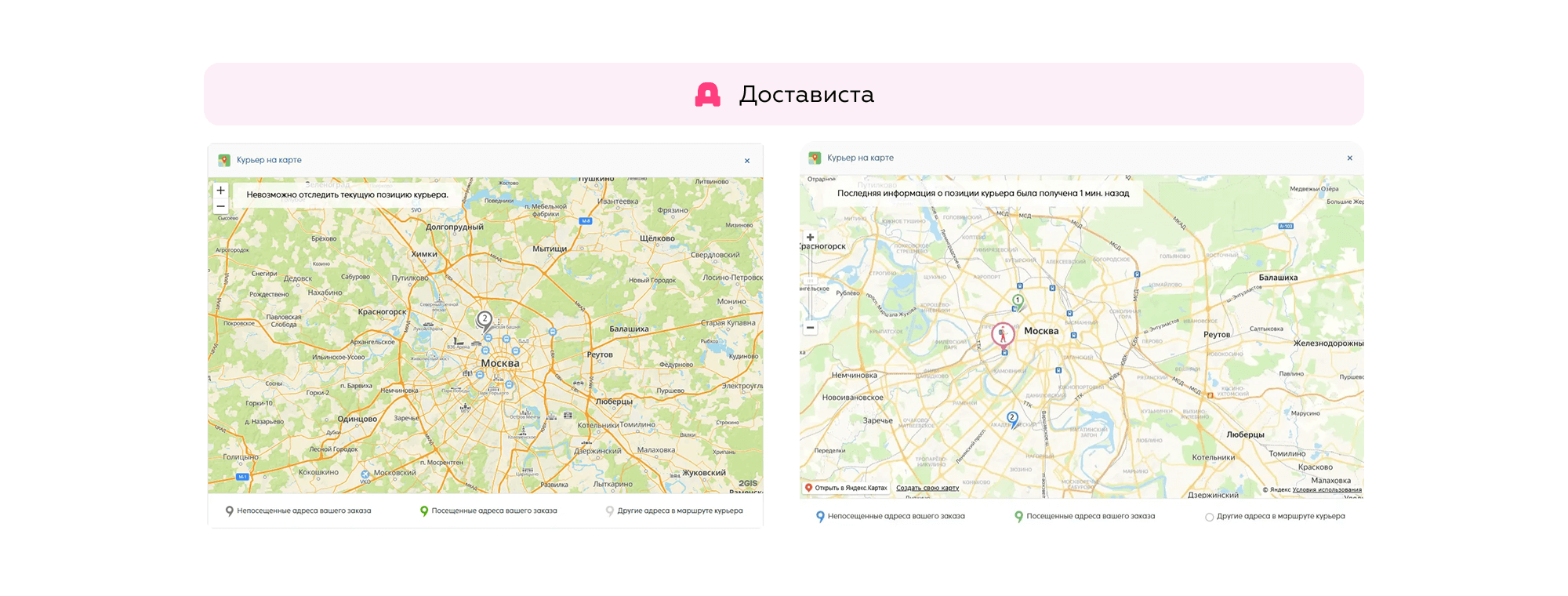Click Непосещенные адреса вашего заказа in left panel
Screen dimensions: 1568x596
click(304, 511)
